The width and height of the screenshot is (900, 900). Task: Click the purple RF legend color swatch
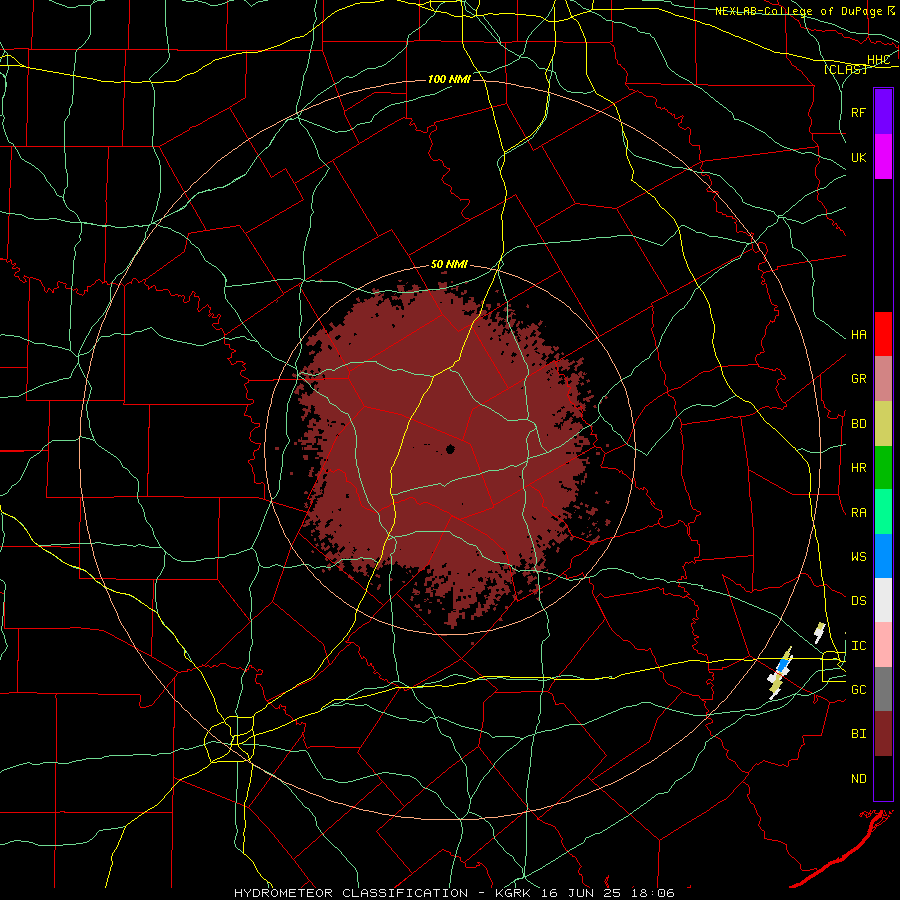[883, 112]
